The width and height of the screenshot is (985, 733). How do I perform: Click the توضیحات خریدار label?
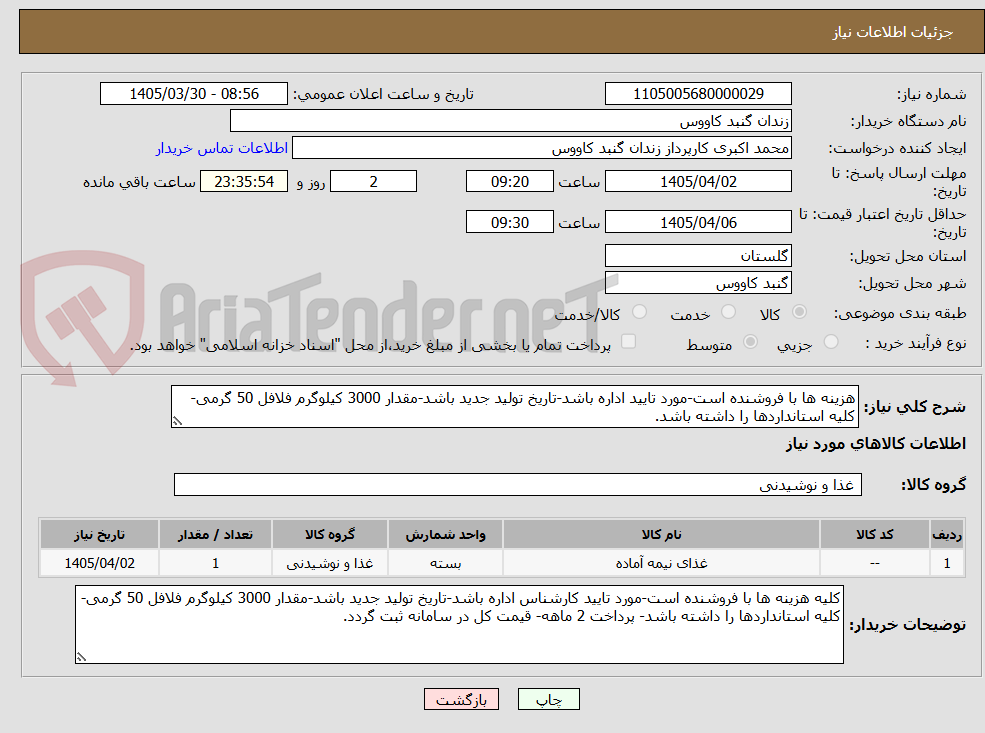[x=907, y=625]
